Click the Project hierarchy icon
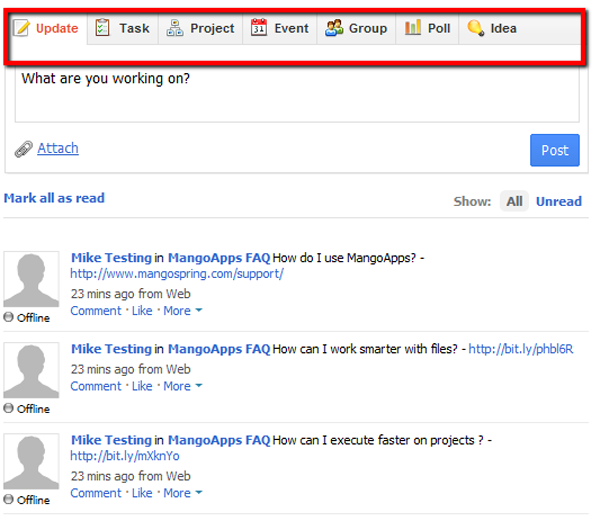Viewport: 600px width, 521px height. coord(175,28)
